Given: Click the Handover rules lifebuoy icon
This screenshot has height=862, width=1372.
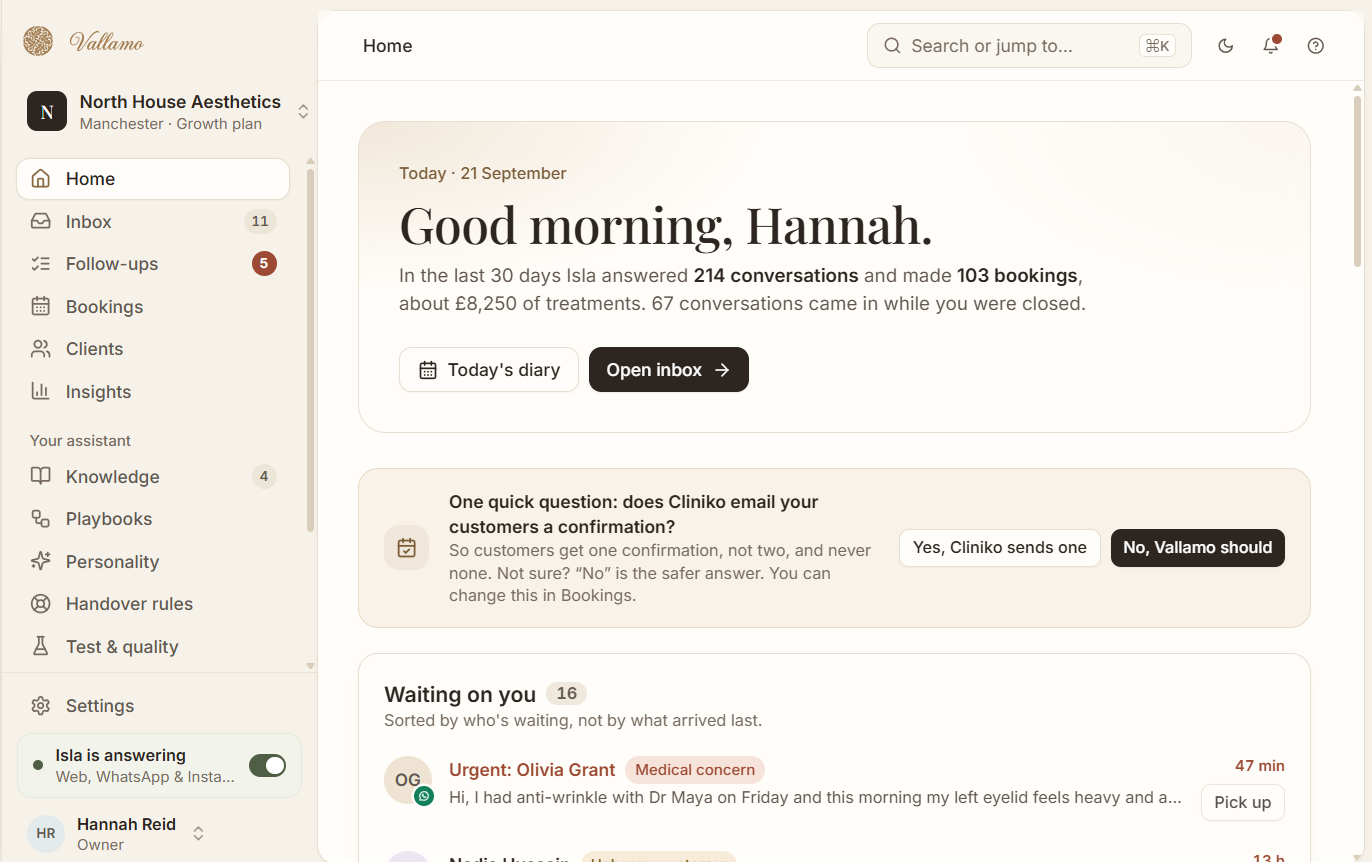Looking at the screenshot, I should (41, 604).
